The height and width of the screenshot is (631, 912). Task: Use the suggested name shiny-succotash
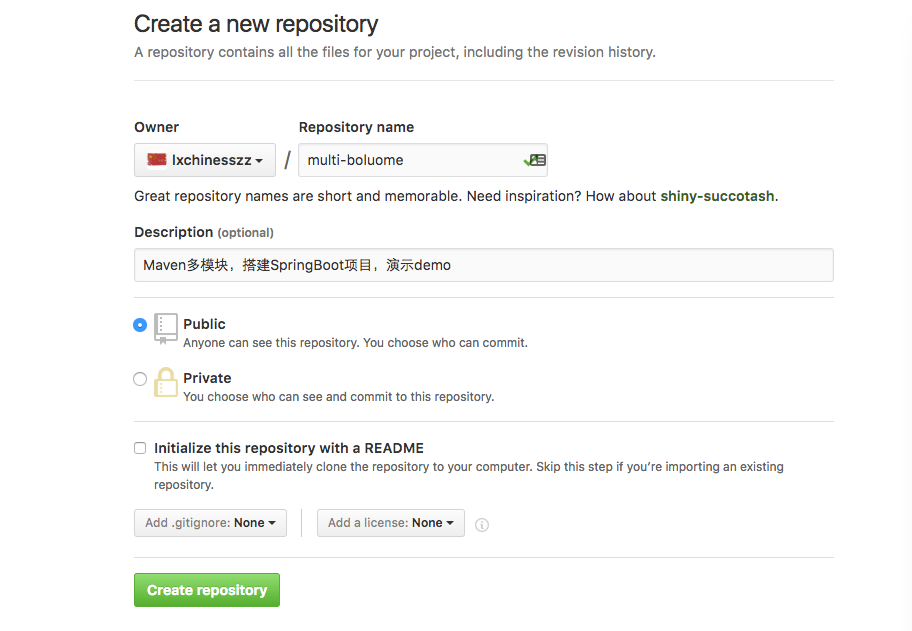coord(717,196)
